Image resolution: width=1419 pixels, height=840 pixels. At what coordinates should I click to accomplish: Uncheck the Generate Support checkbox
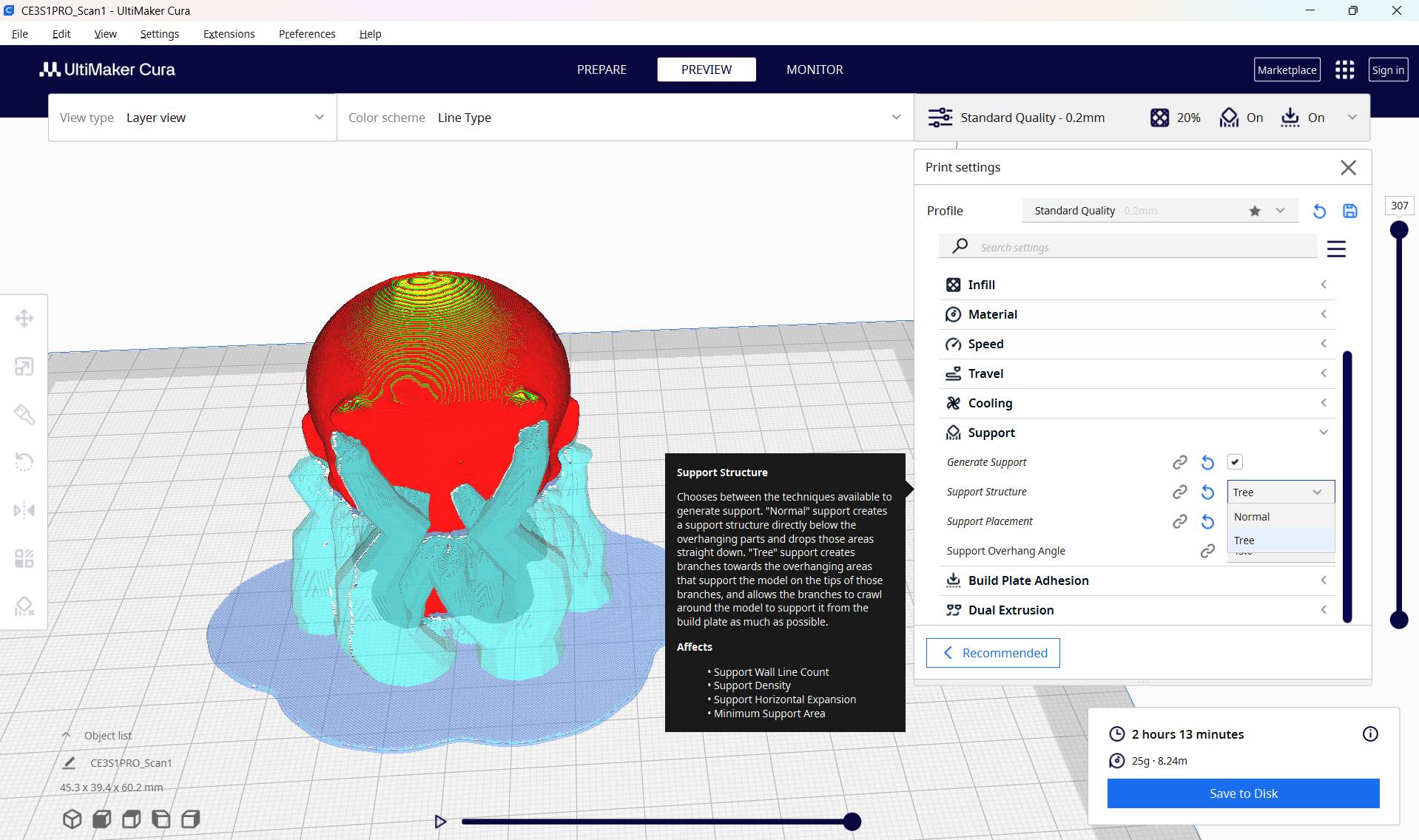pos(1235,462)
